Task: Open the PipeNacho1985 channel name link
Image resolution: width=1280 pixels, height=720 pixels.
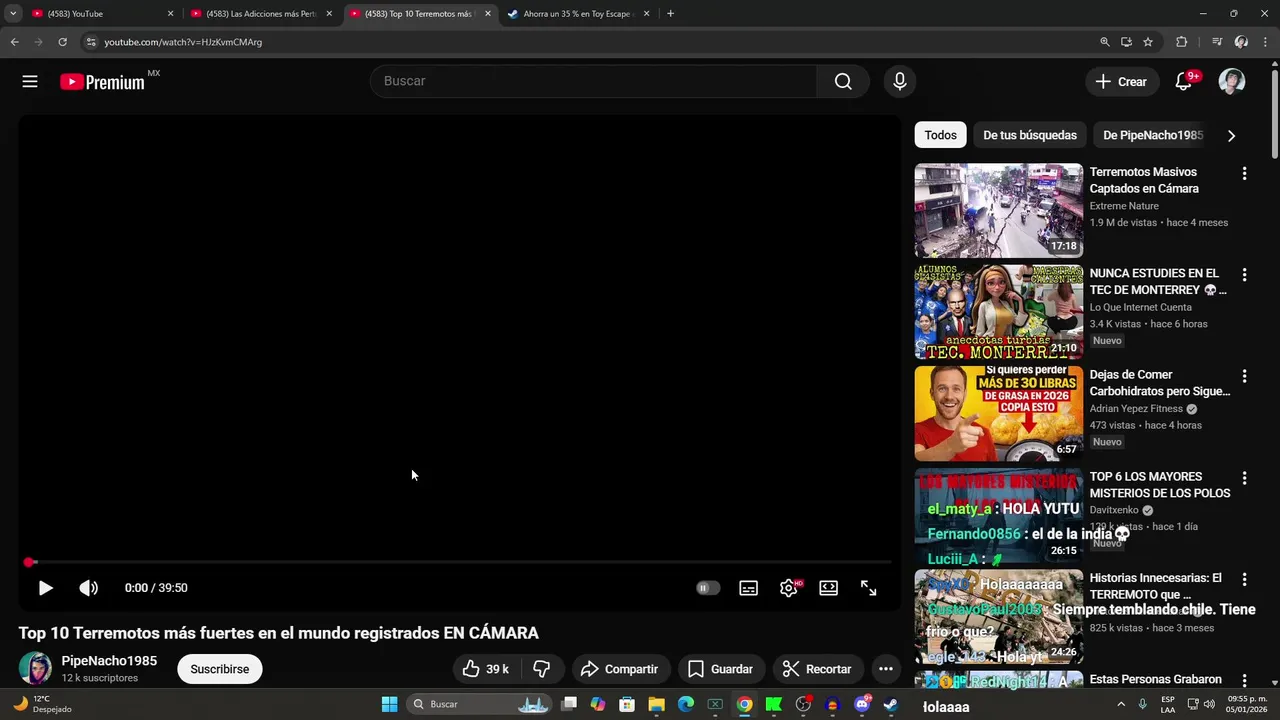Action: [x=109, y=661]
